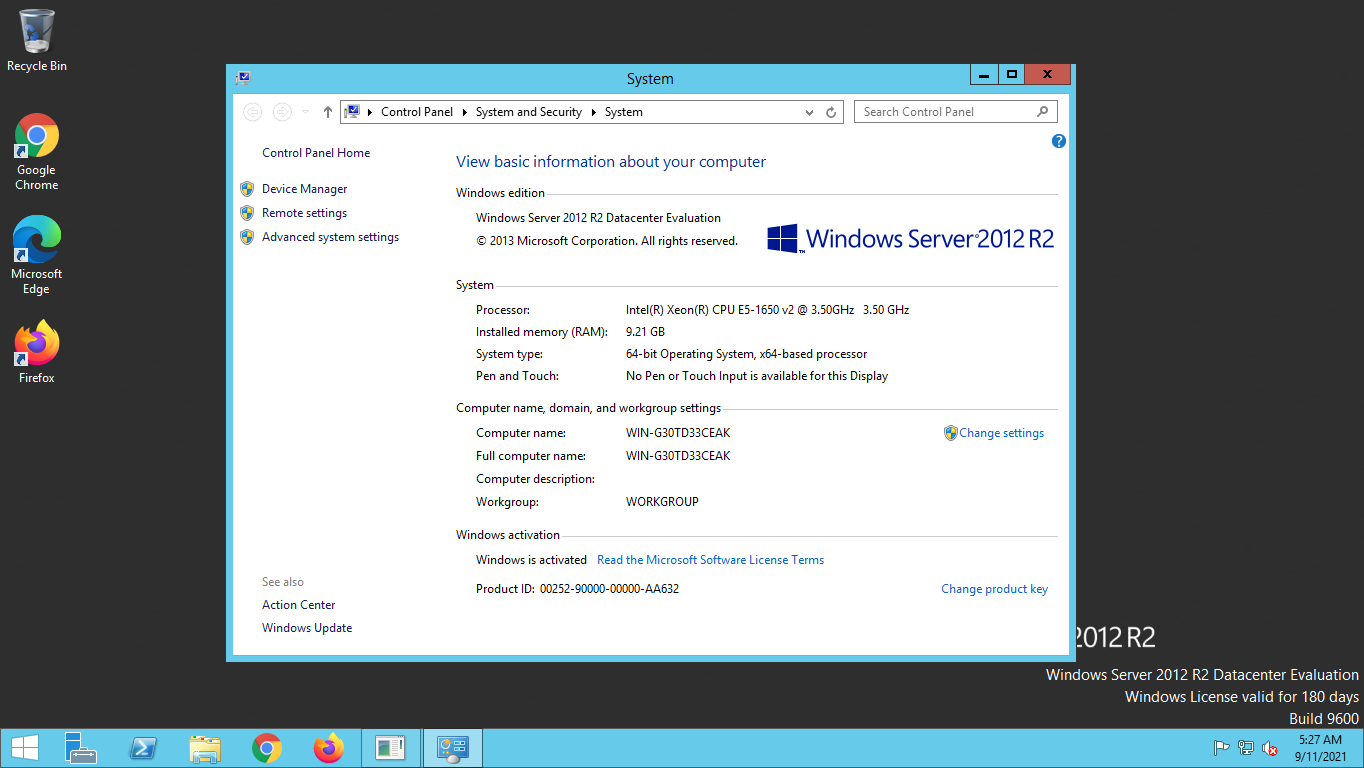Select the processor value text
1364x768 pixels.
(767, 310)
